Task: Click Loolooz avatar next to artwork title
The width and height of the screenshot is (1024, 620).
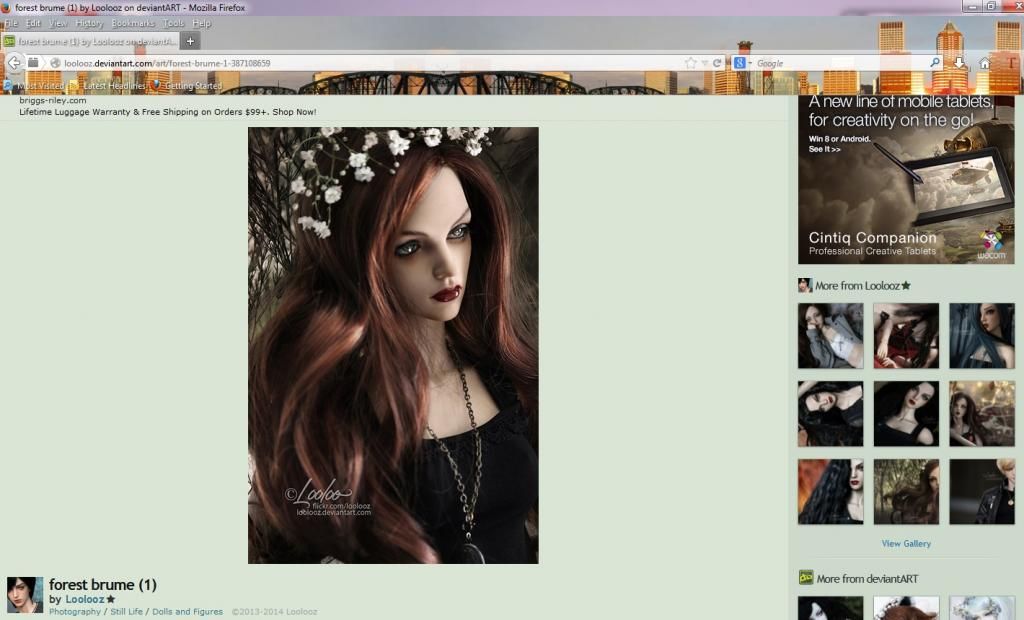Action: pos(25,595)
